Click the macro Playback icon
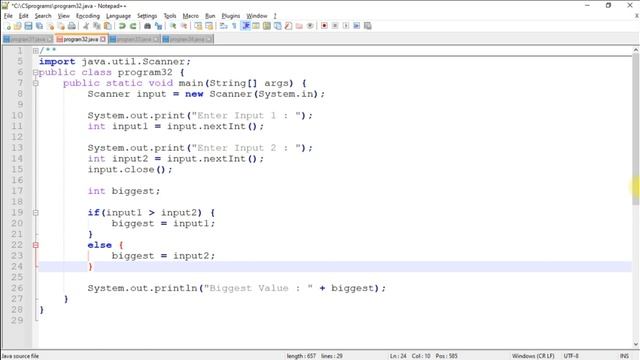 coord(346,26)
